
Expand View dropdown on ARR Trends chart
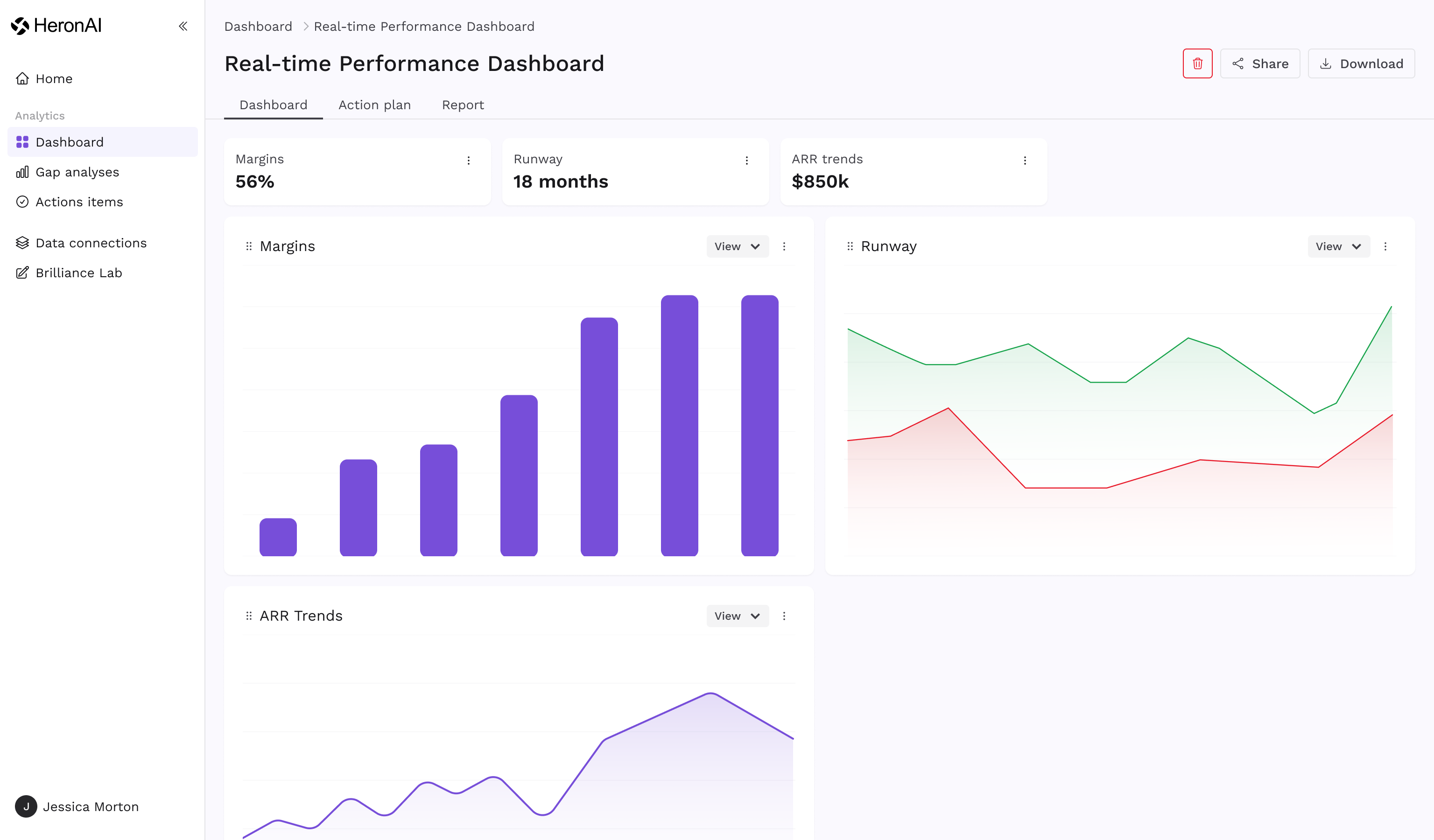click(737, 616)
